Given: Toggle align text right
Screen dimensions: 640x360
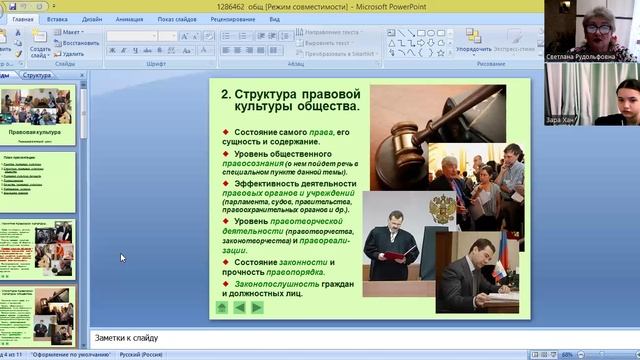Looking at the screenshot, I should click(x=249, y=50).
